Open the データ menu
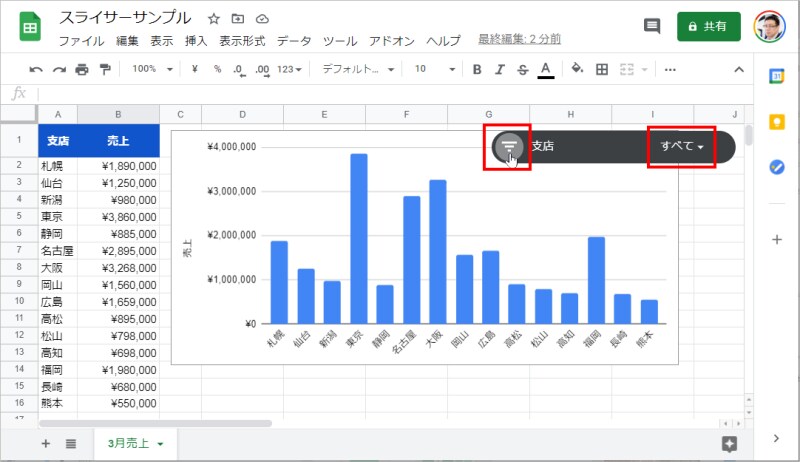800x462 pixels. [x=294, y=41]
